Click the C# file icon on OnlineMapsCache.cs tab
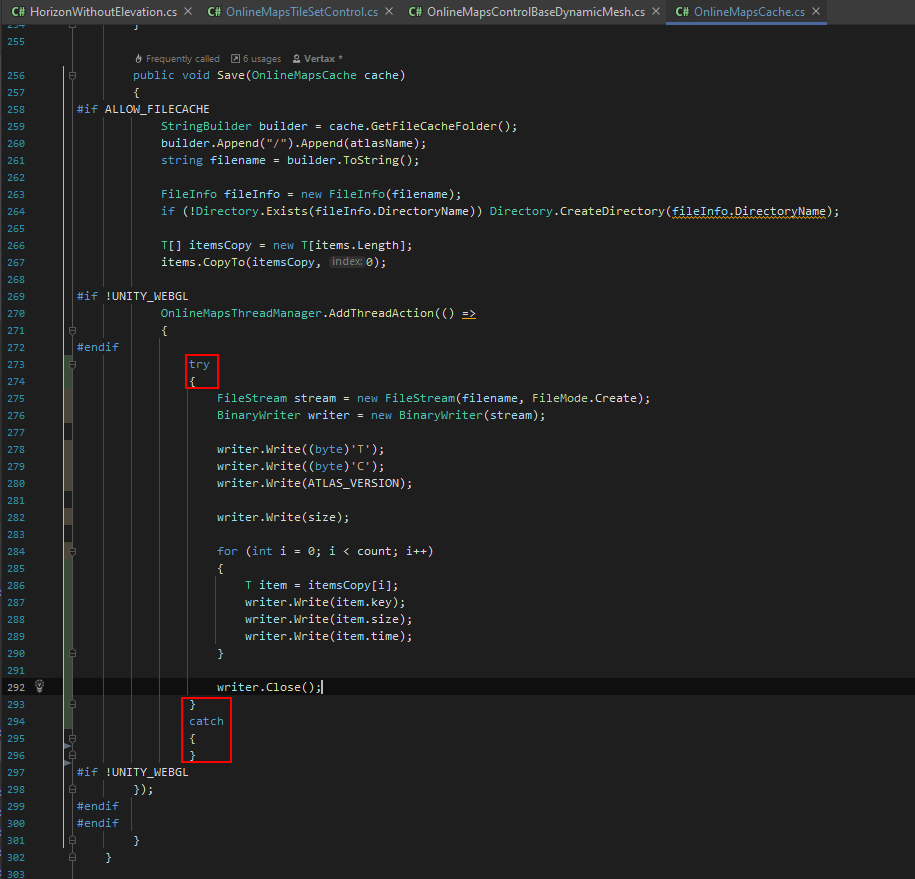The height and width of the screenshot is (879, 915). 682,12
